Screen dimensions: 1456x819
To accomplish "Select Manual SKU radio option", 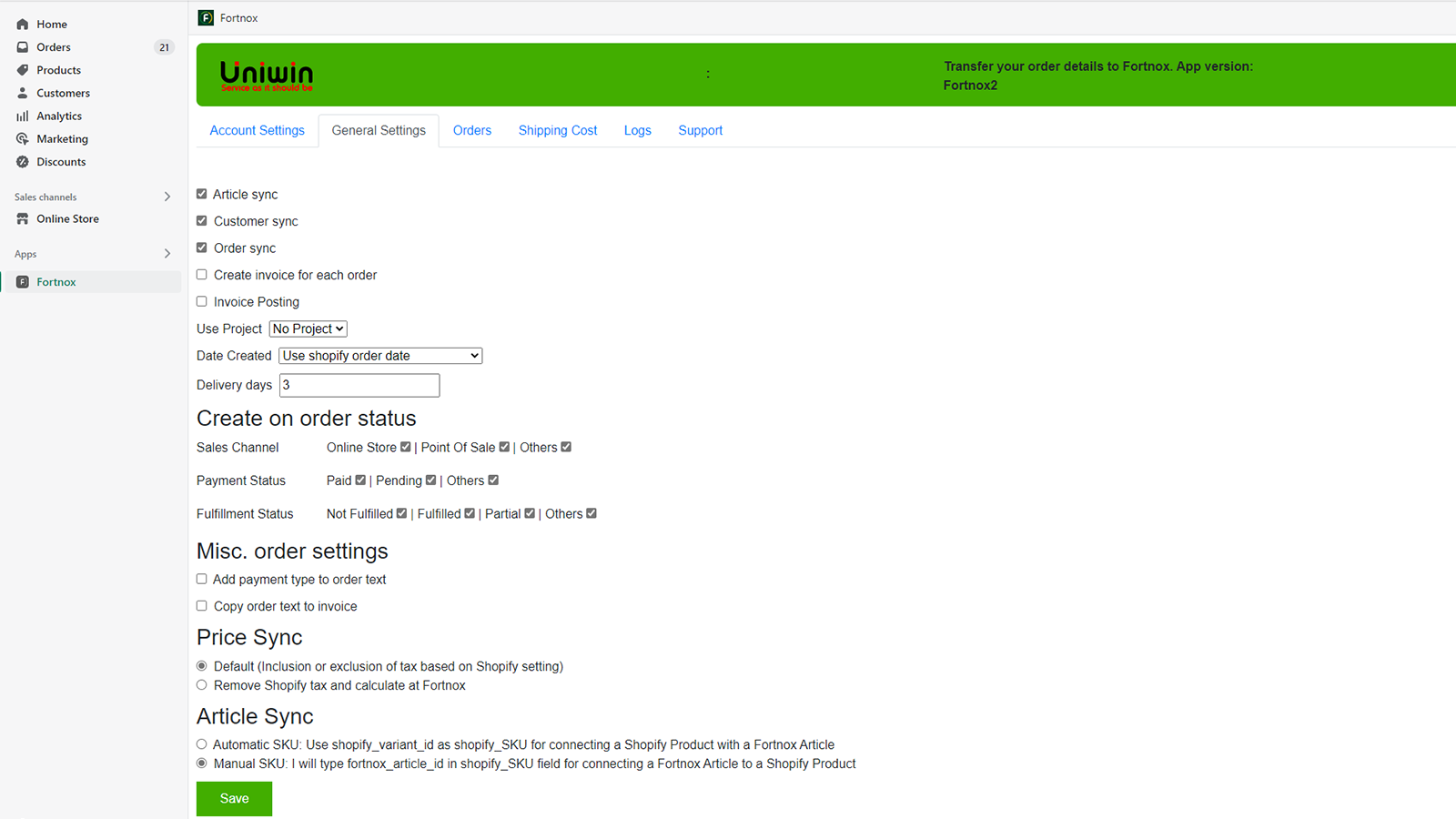I will tap(202, 763).
